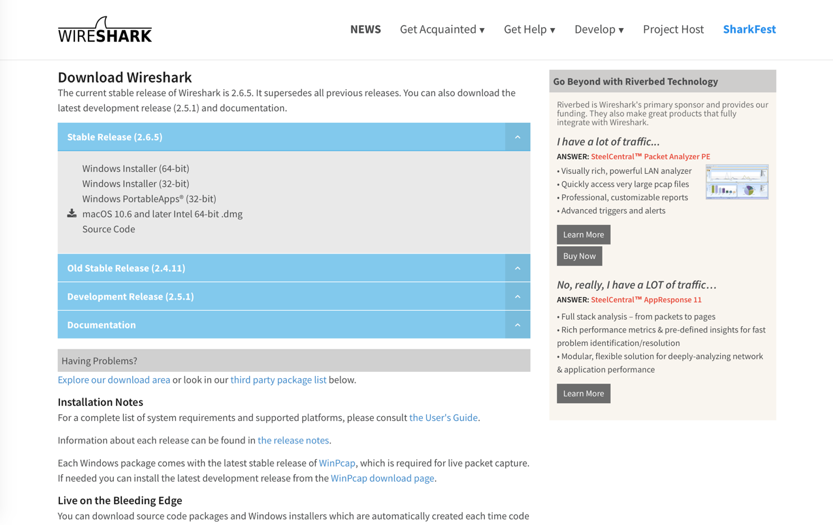Click 'Full stack analysis – from packets to pages'
The image size is (833, 525).
636,317
